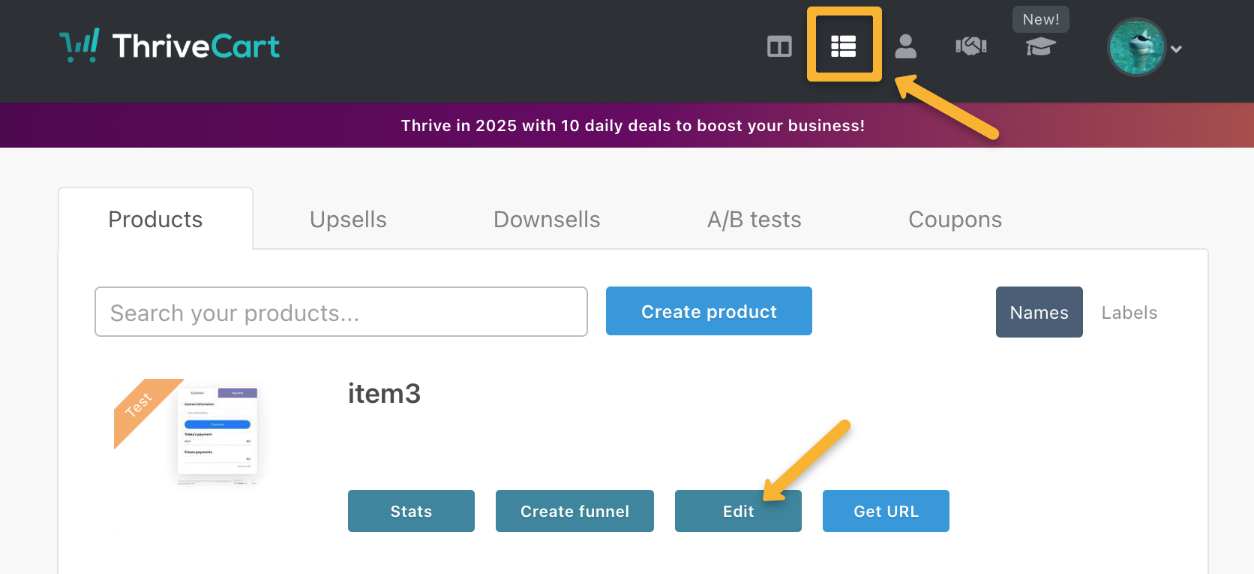Click the profile avatar picture
The width and height of the screenshot is (1254, 574).
1136,47
